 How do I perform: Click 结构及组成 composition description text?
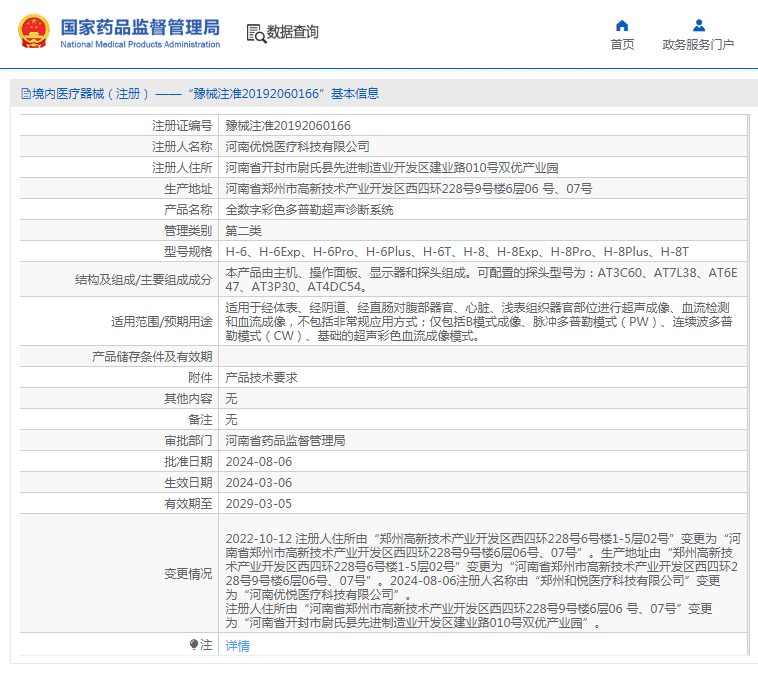pyautogui.click(x=481, y=279)
